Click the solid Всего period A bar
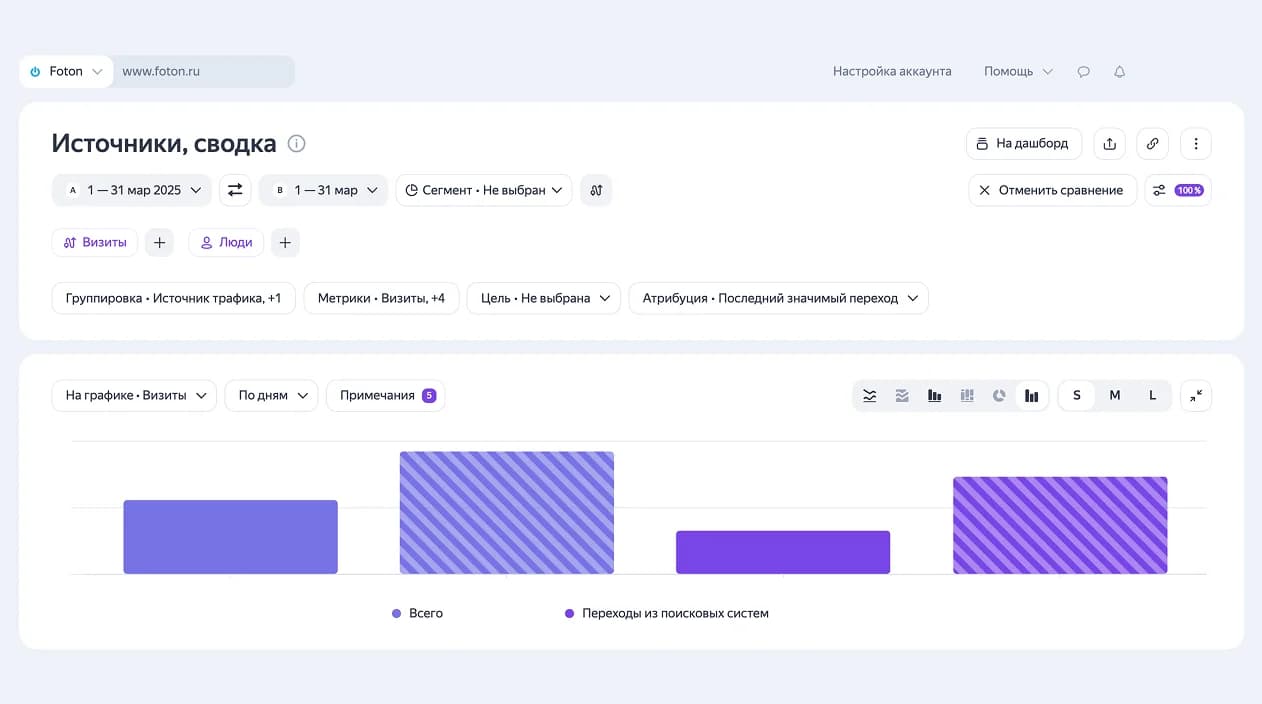 coord(231,537)
